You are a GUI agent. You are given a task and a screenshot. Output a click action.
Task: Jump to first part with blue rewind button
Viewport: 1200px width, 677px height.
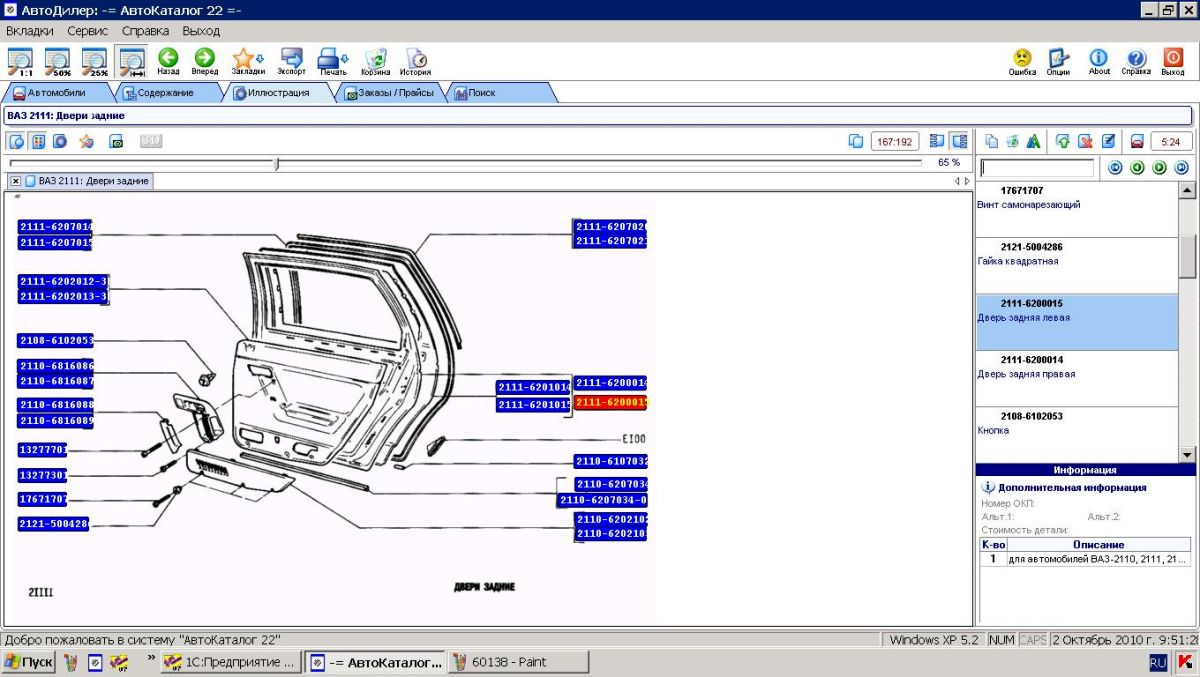1116,168
